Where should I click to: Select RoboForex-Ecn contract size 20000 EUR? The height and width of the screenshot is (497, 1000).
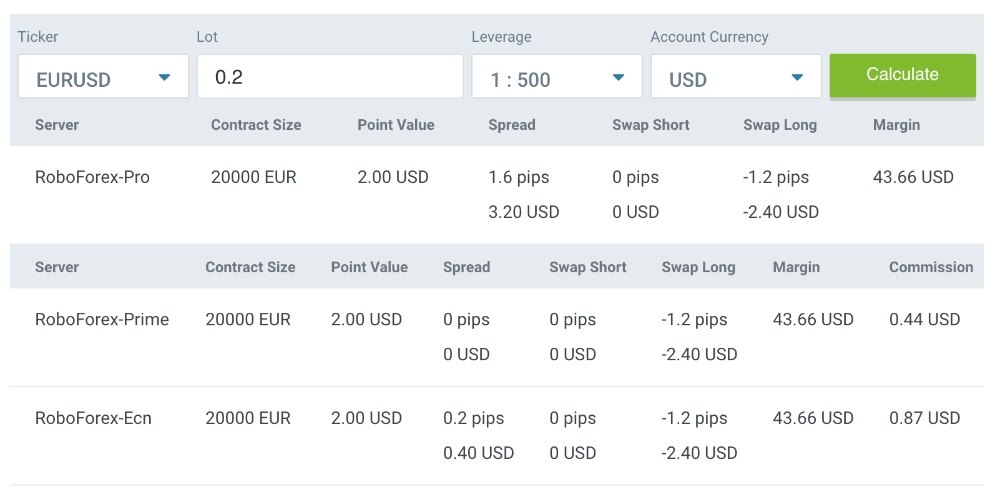click(x=248, y=419)
